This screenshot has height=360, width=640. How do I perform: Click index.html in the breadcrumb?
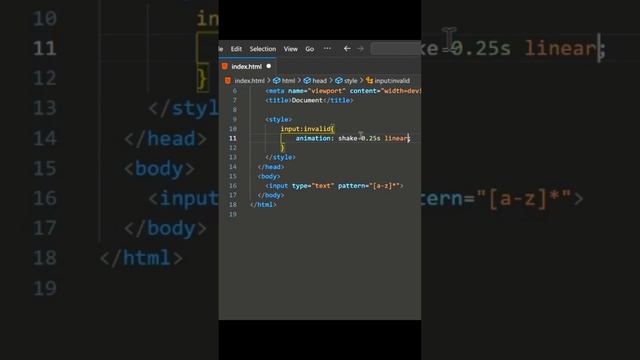tap(249, 81)
